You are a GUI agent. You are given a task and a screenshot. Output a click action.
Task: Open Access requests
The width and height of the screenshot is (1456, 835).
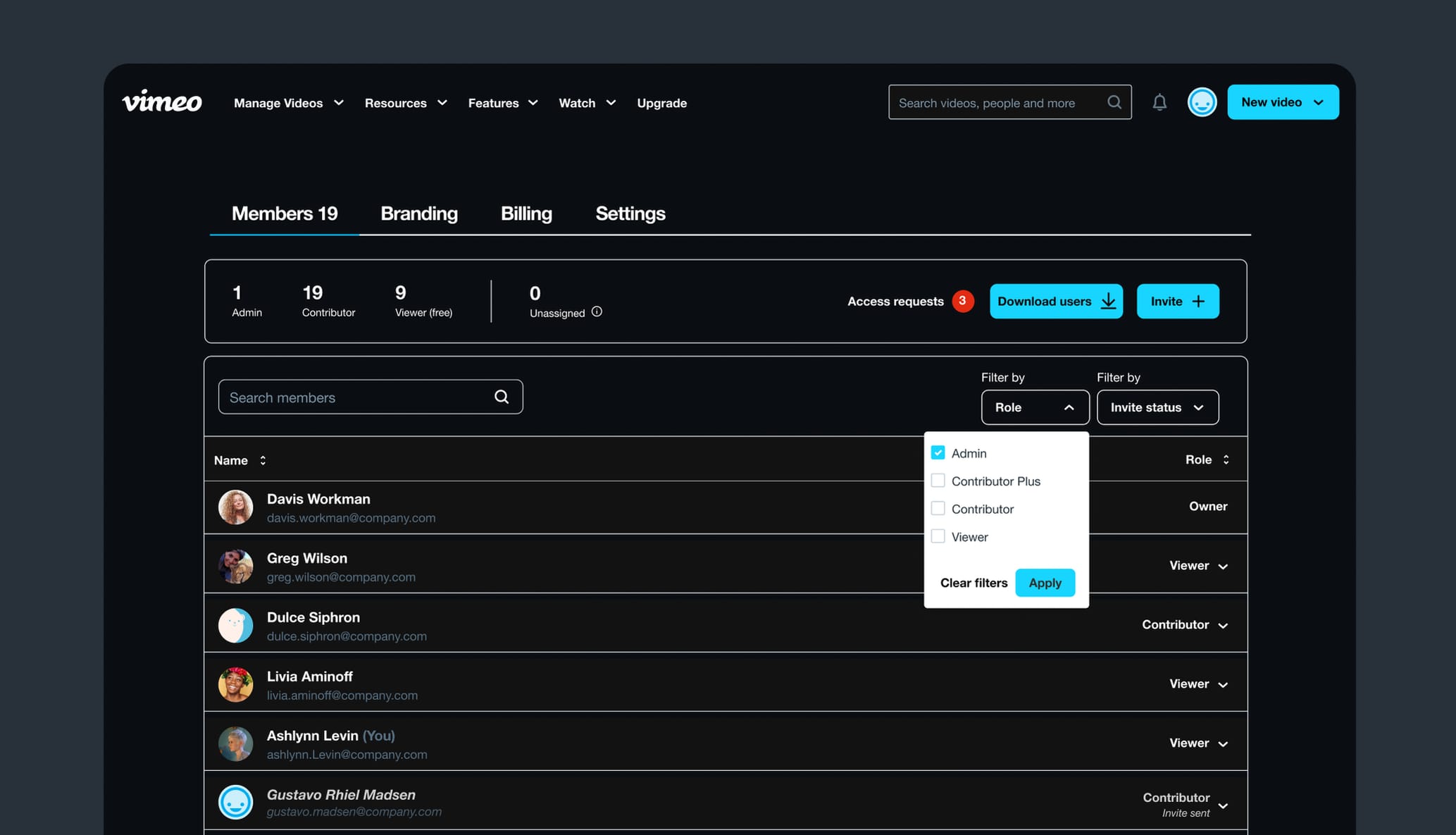point(895,301)
